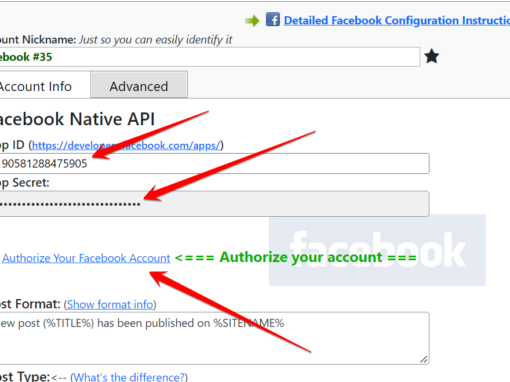Switch to the Advanced tab
The height and width of the screenshot is (382, 510).
[x=139, y=86]
